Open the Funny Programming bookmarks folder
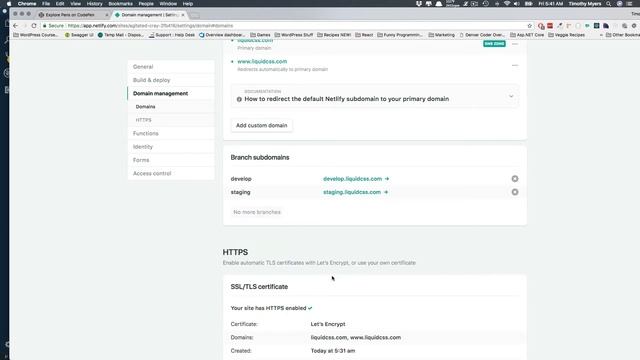This screenshot has width=640, height=360. coord(400,35)
